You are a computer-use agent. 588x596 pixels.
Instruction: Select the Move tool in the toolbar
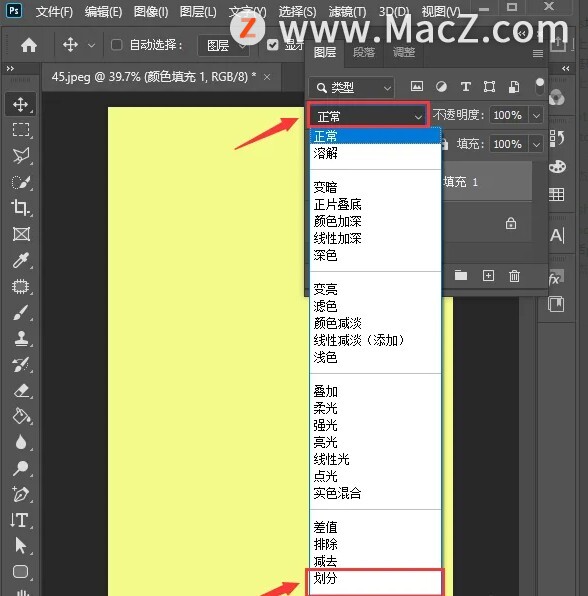point(21,104)
